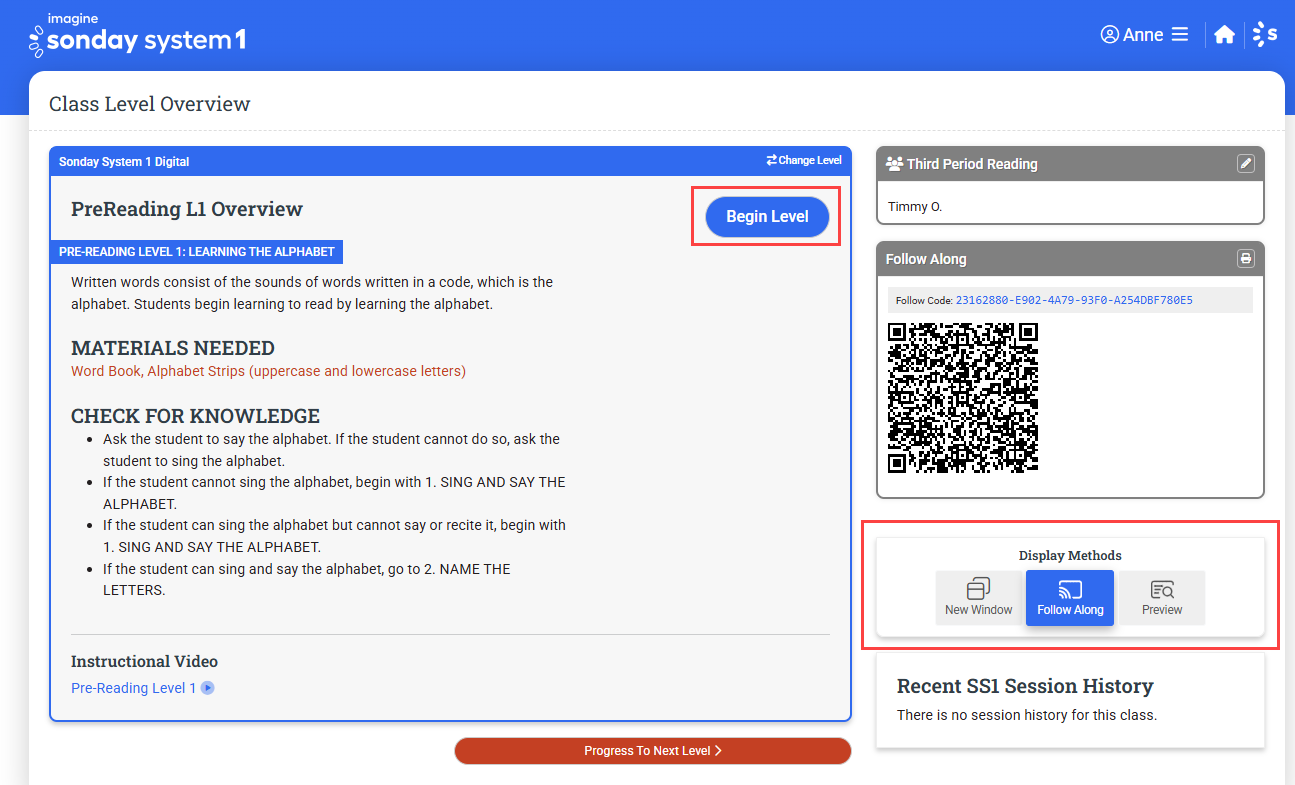Select Preview display method
Screen dimensions: 1295x785
pos(1162,598)
